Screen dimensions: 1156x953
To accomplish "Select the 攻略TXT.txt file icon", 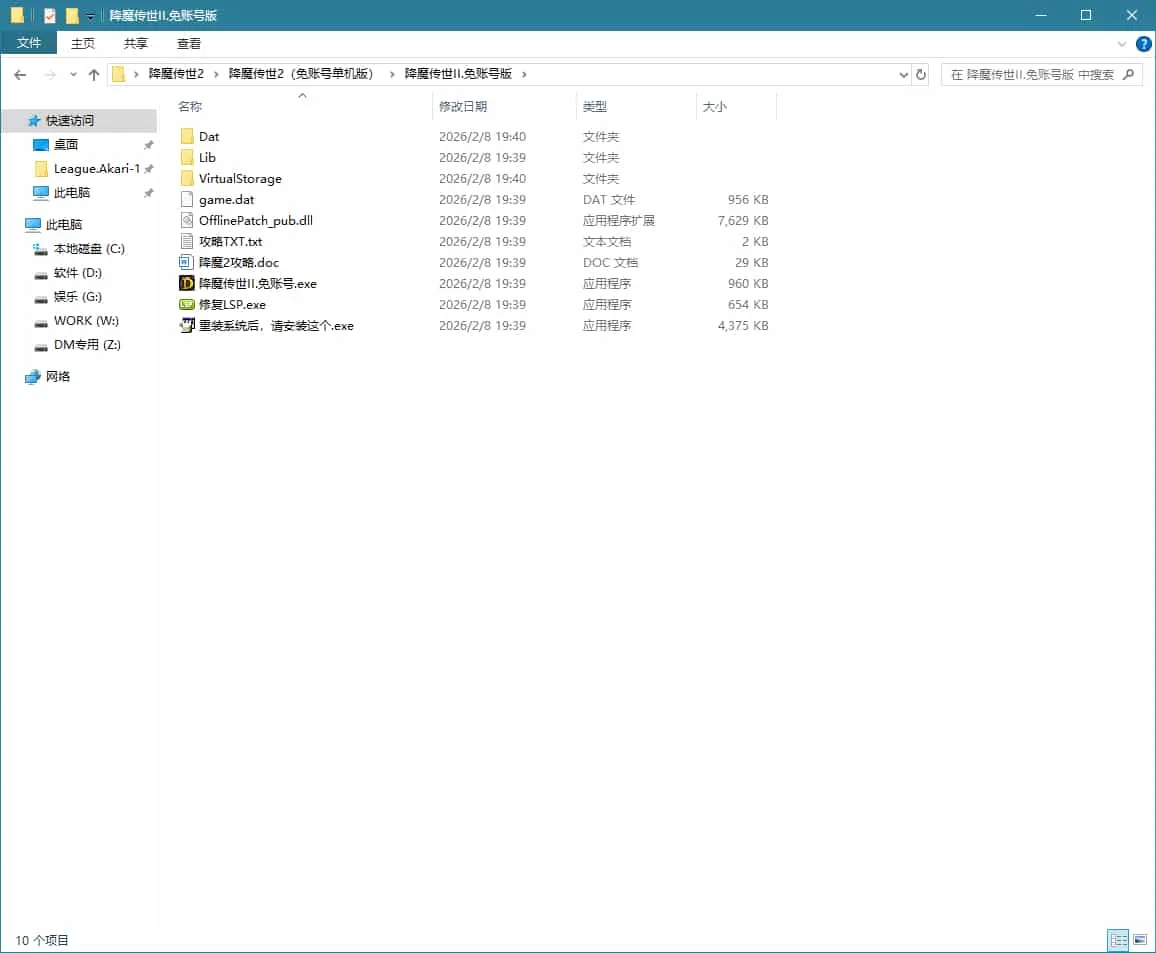I will click(187, 241).
